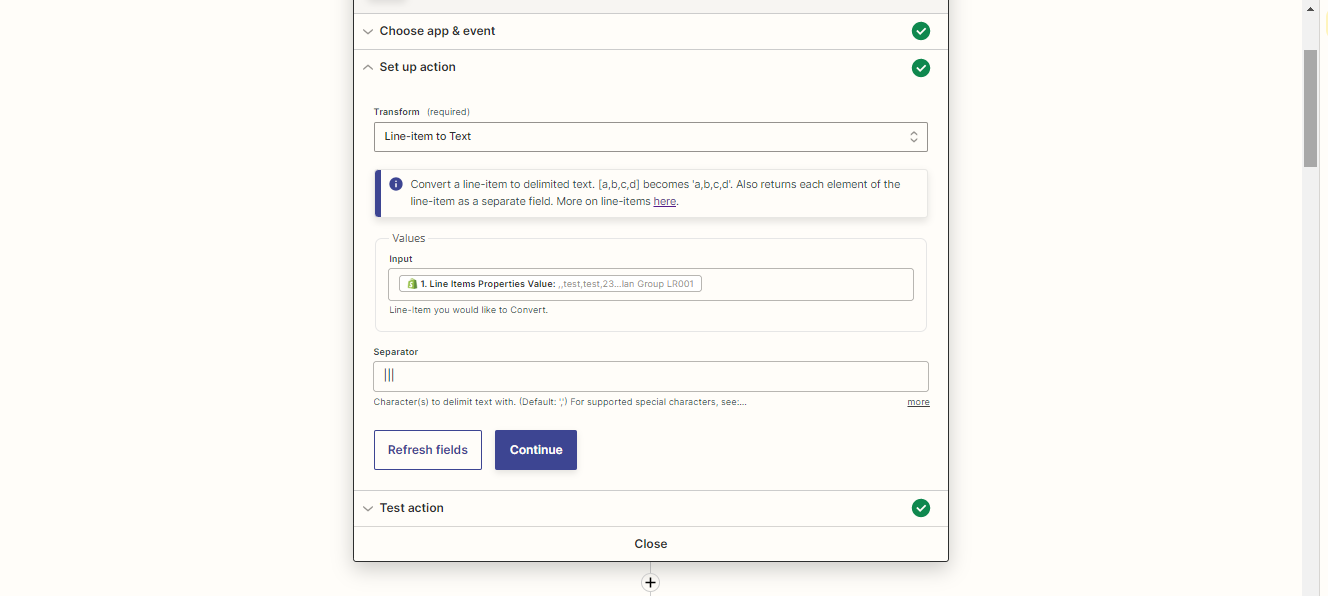Focus the Separator input field
The image size is (1328, 596).
[x=651, y=376]
